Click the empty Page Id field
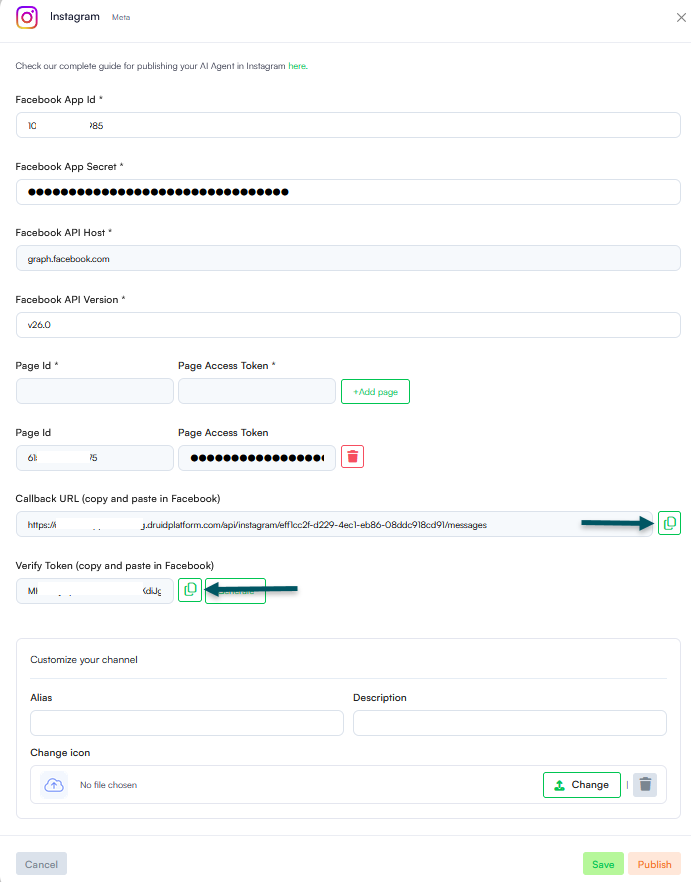 (x=95, y=391)
